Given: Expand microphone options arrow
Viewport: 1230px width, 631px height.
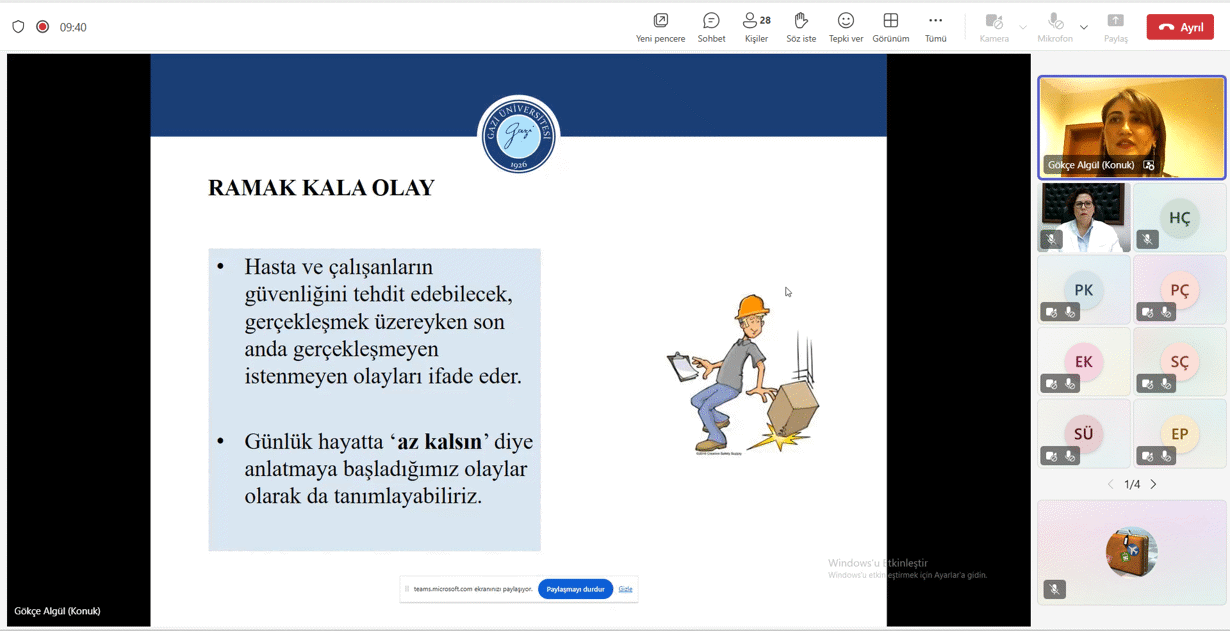Looking at the screenshot, I should point(1084,27).
